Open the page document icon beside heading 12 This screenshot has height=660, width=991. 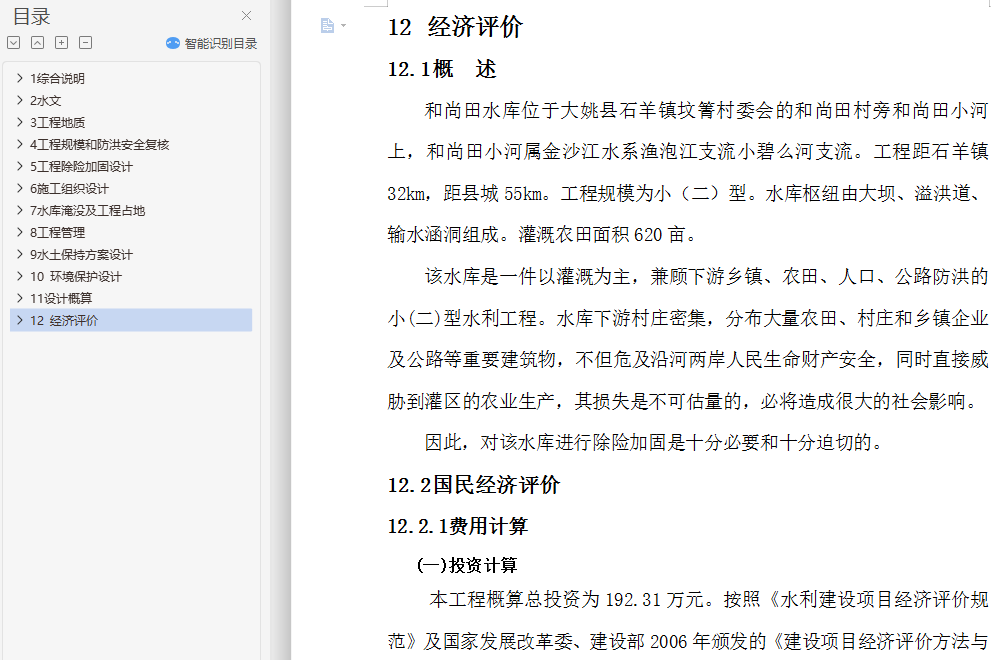tap(327, 25)
